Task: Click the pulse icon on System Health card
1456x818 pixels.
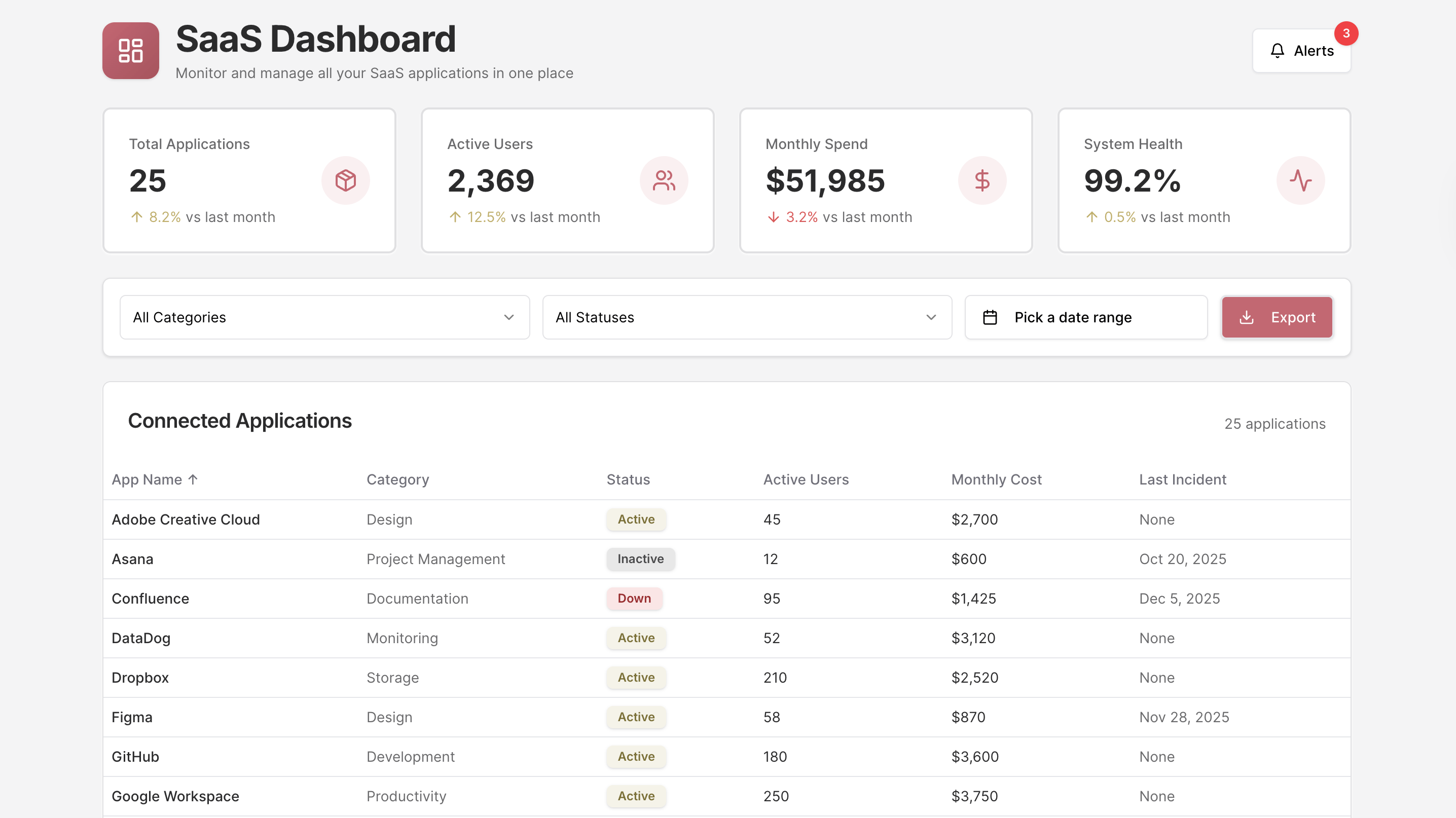Action: coord(1300,180)
